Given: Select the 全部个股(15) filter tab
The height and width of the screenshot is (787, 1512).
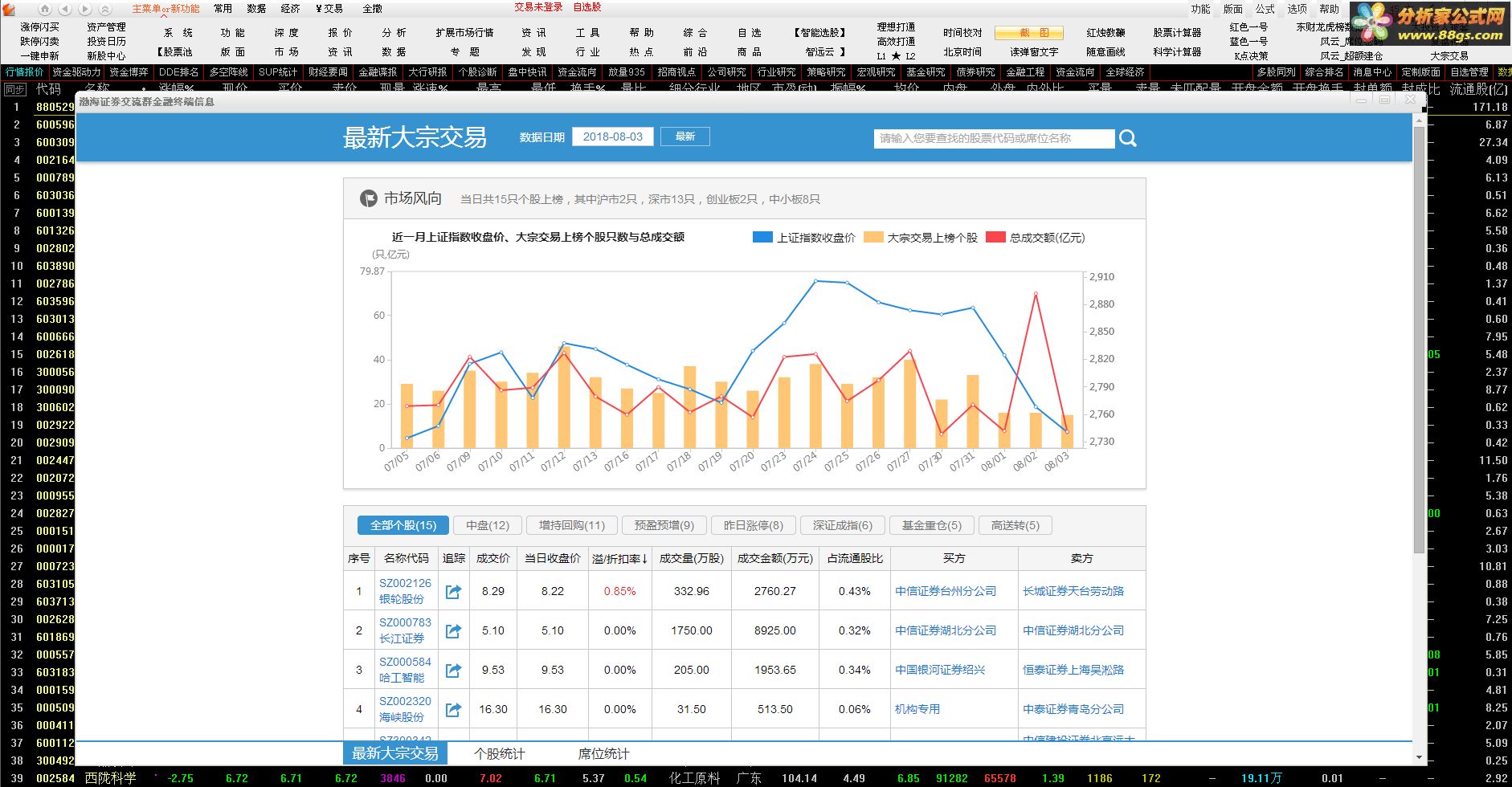Looking at the screenshot, I should 403,525.
